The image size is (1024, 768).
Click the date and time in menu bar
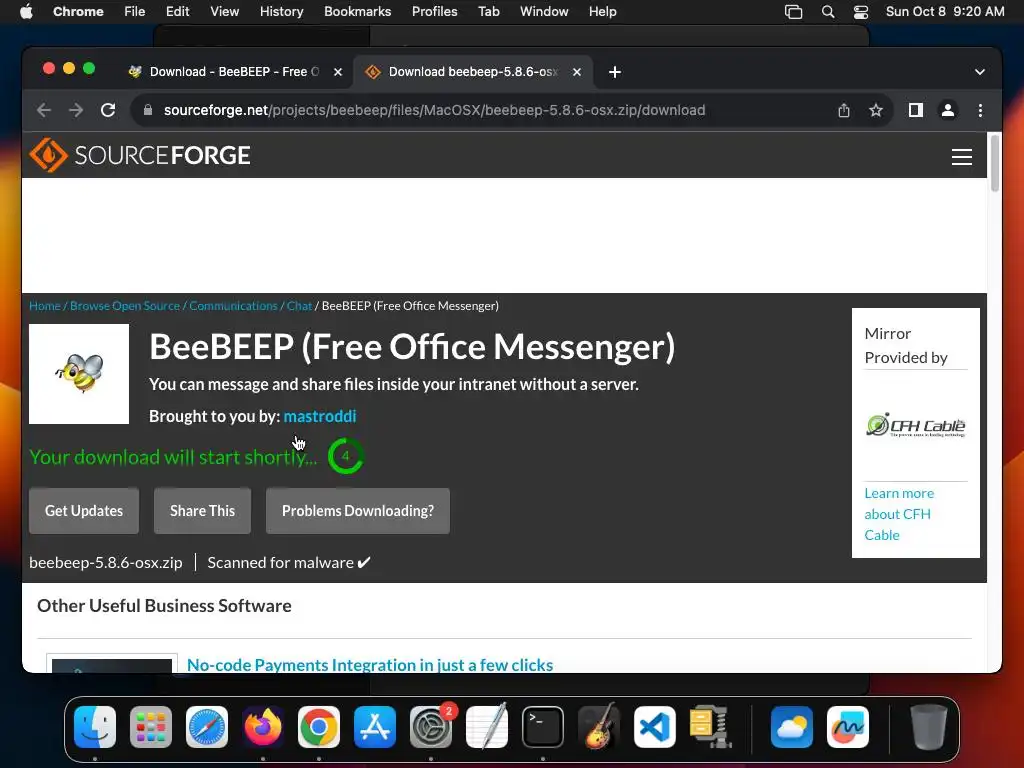coord(944,12)
